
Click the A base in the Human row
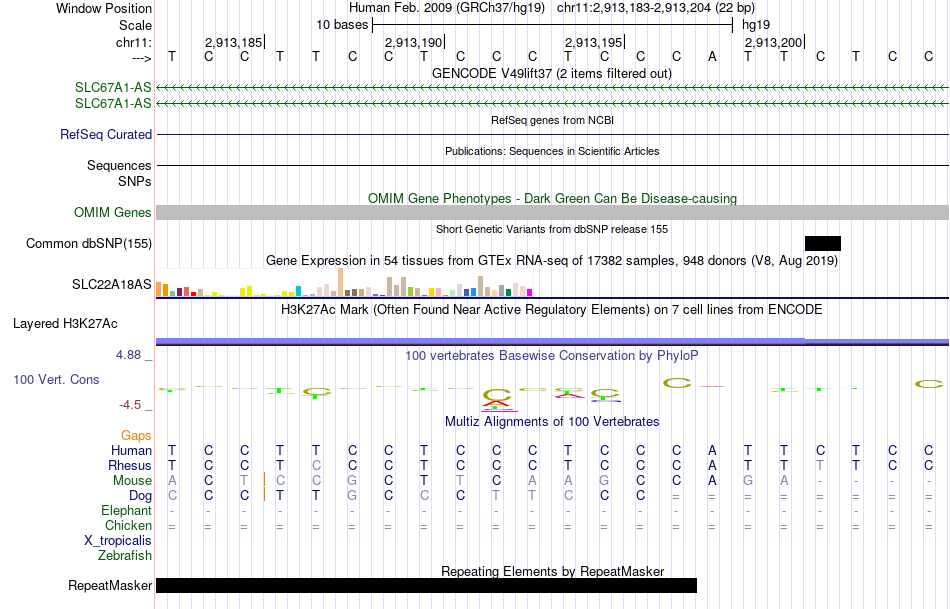pos(712,450)
